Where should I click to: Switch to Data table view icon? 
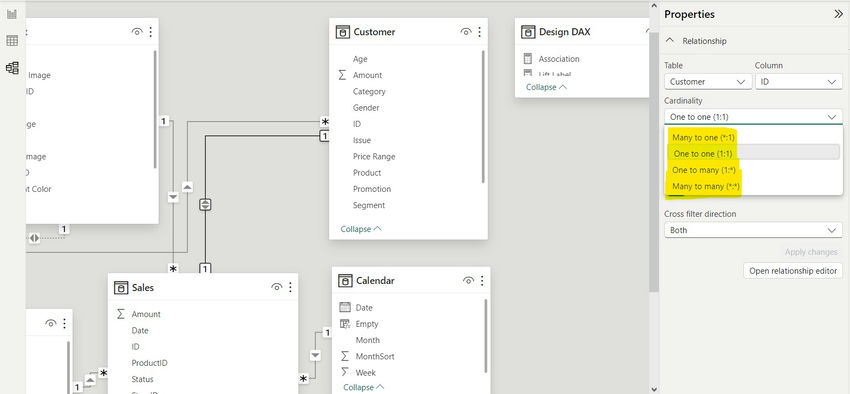[x=12, y=41]
